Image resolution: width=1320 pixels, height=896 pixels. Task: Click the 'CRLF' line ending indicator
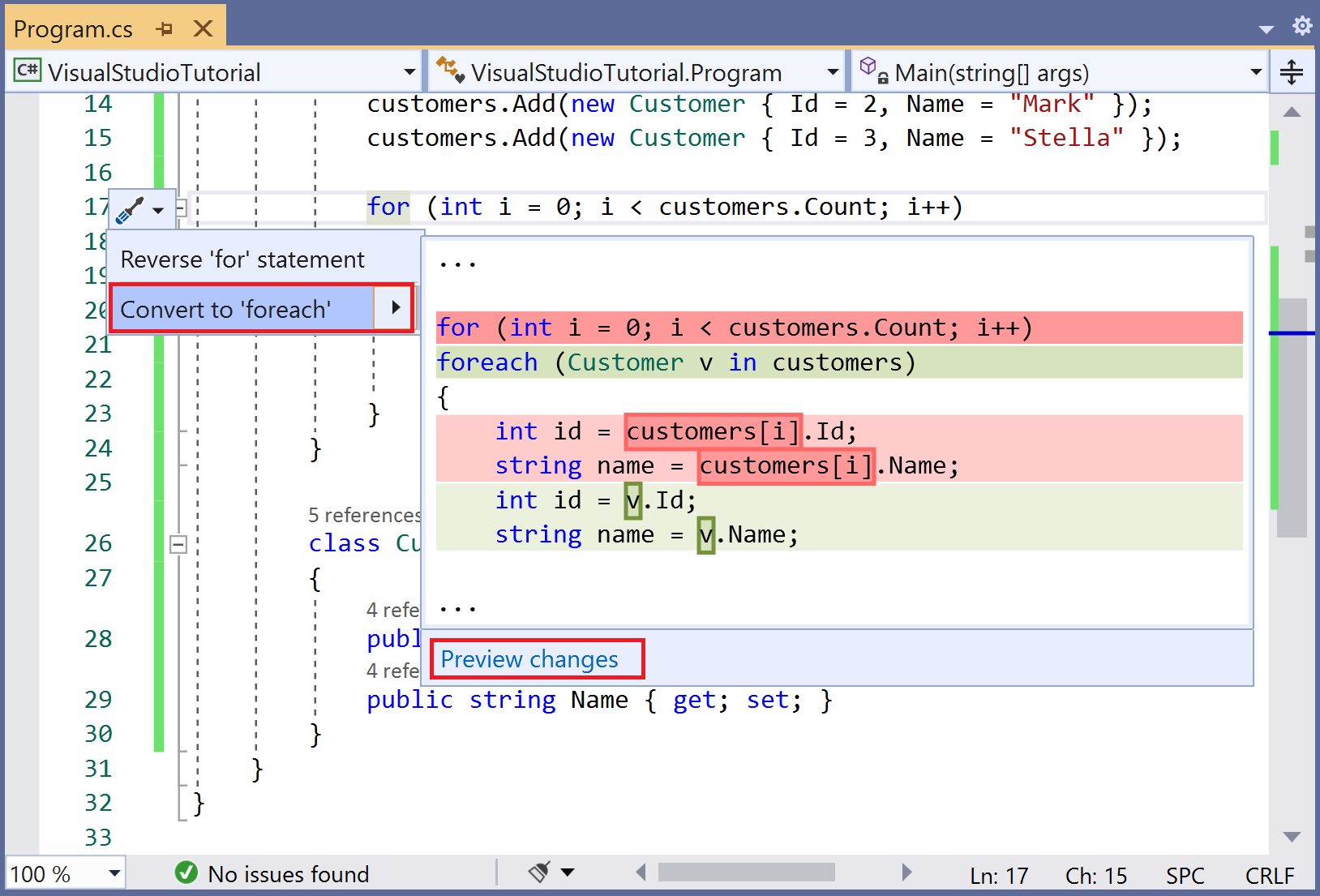(x=1270, y=876)
